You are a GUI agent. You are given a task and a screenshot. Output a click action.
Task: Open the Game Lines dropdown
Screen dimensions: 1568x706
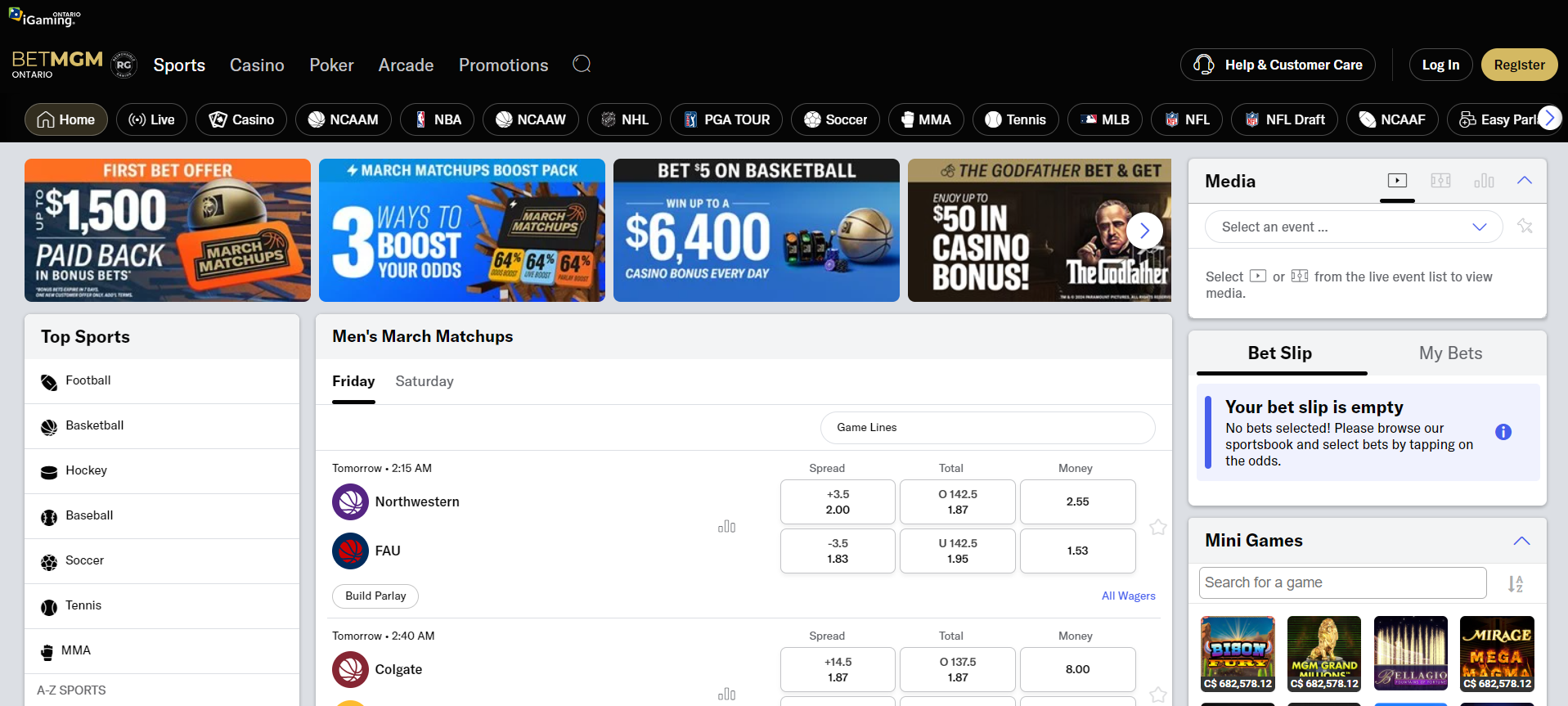click(987, 427)
